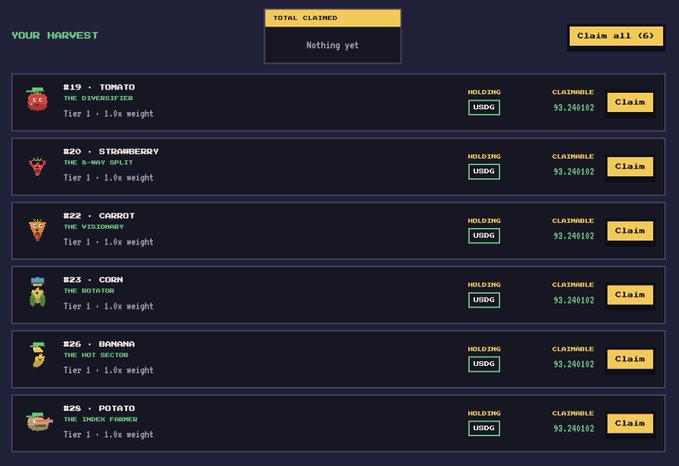Claim rewards for #20 Strawberry
Viewport: 679px width, 466px height.
point(630,166)
